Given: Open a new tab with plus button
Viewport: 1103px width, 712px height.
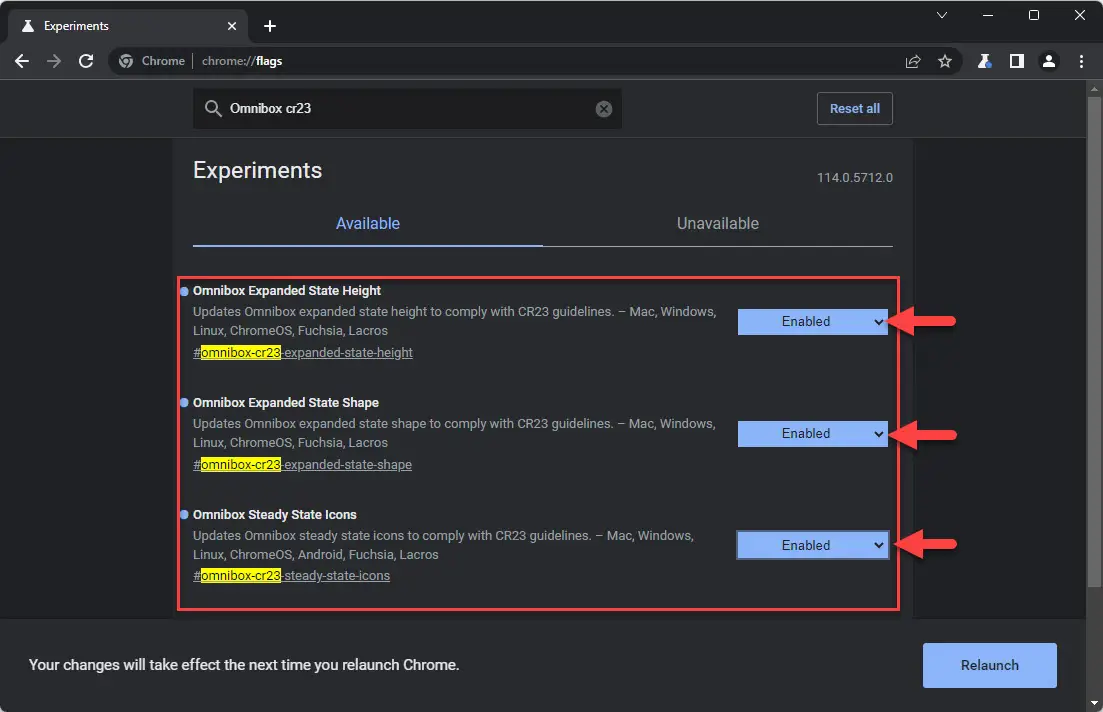Looking at the screenshot, I should pyautogui.click(x=269, y=26).
